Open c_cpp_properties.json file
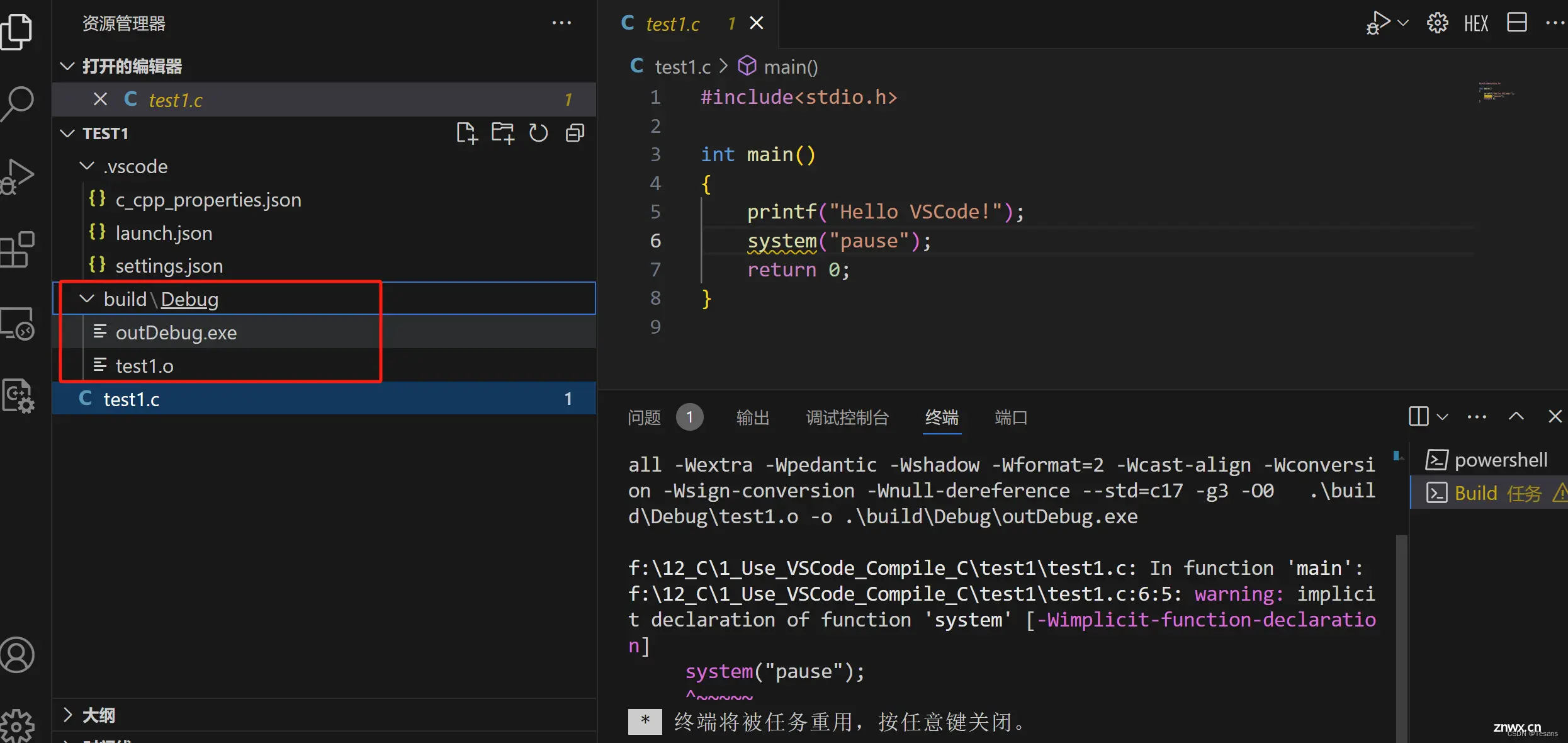1568x743 pixels. pyautogui.click(x=324, y=200)
